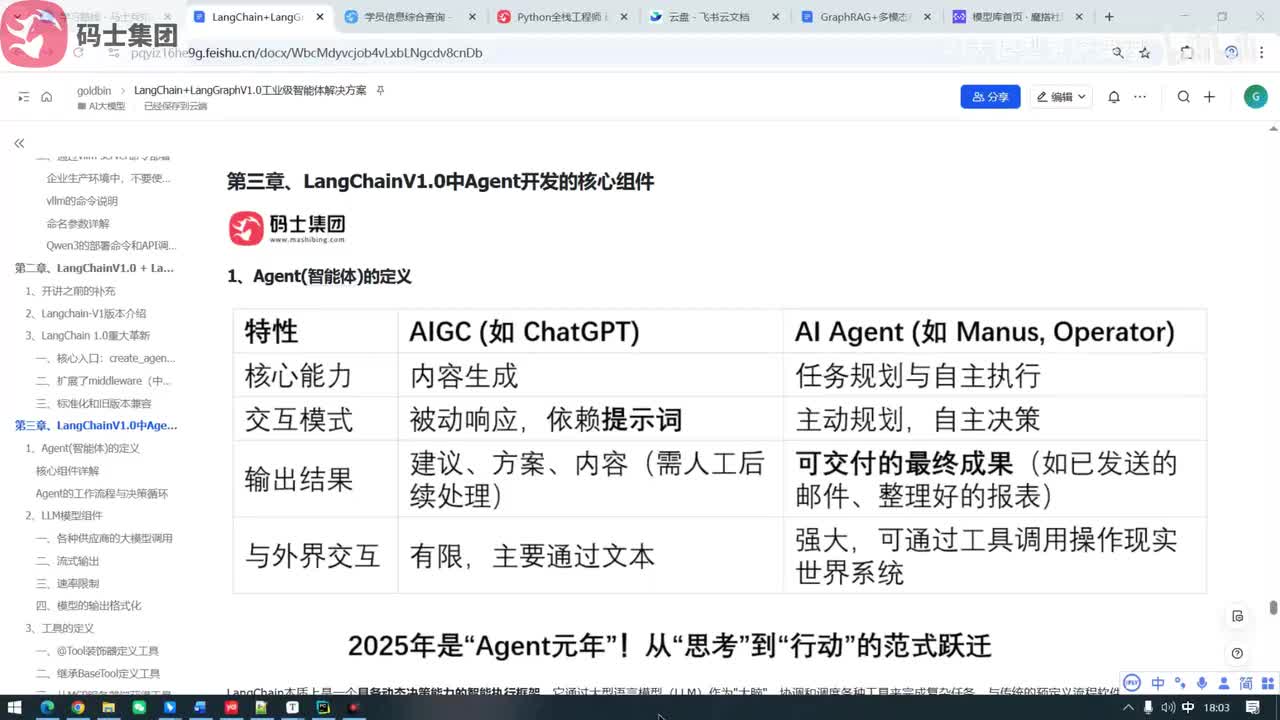The image size is (1280, 720).
Task: Toggle the document sidebar list icon
Action: [23, 97]
